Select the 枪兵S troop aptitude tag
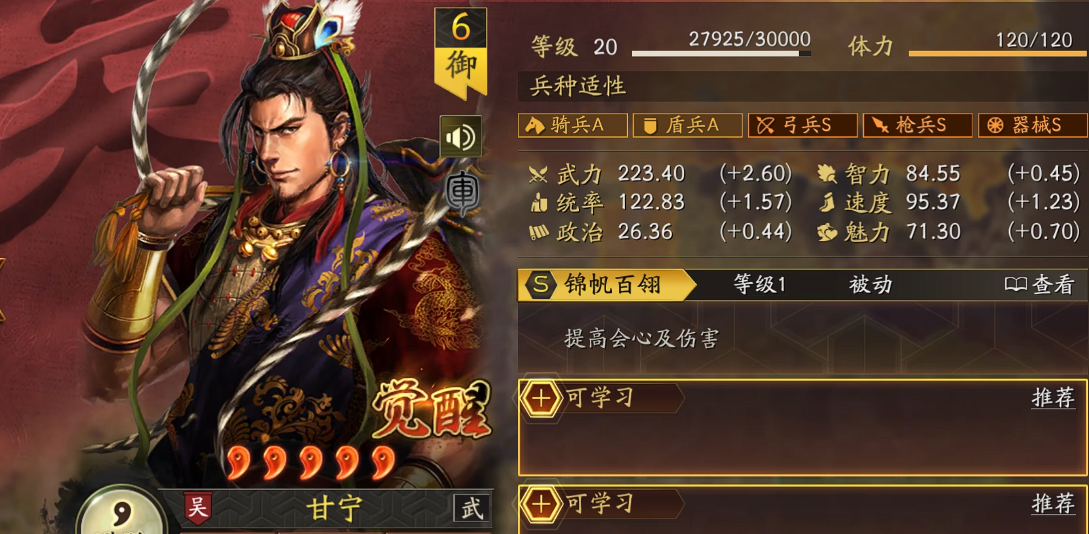This screenshot has height=534, width=1089. pyautogui.click(x=917, y=126)
